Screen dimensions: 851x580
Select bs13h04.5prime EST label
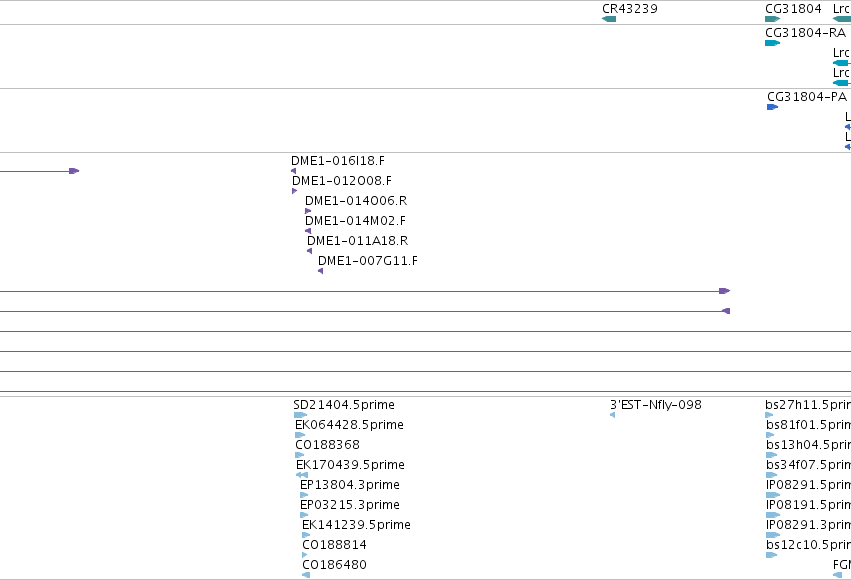click(x=808, y=445)
